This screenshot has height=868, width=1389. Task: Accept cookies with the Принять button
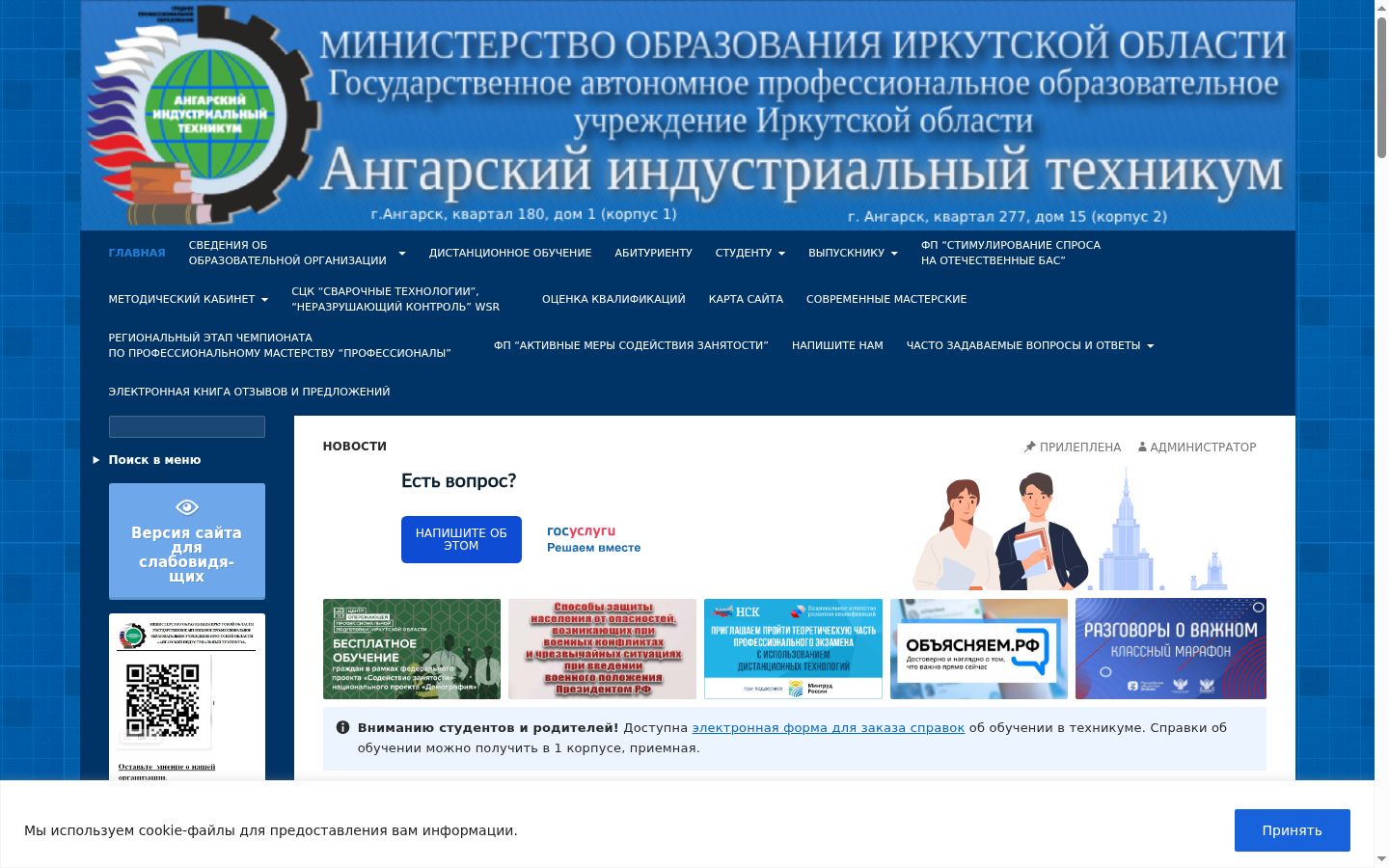click(x=1292, y=830)
